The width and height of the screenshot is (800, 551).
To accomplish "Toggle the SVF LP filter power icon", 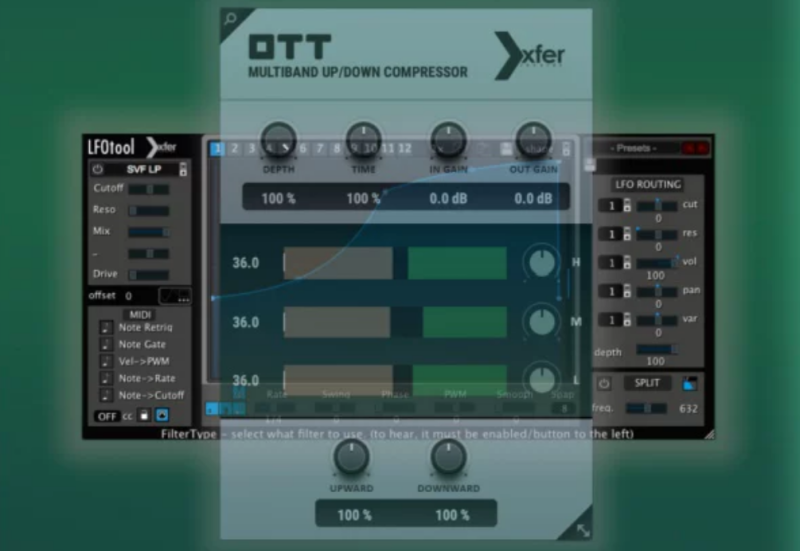I will [x=97, y=169].
